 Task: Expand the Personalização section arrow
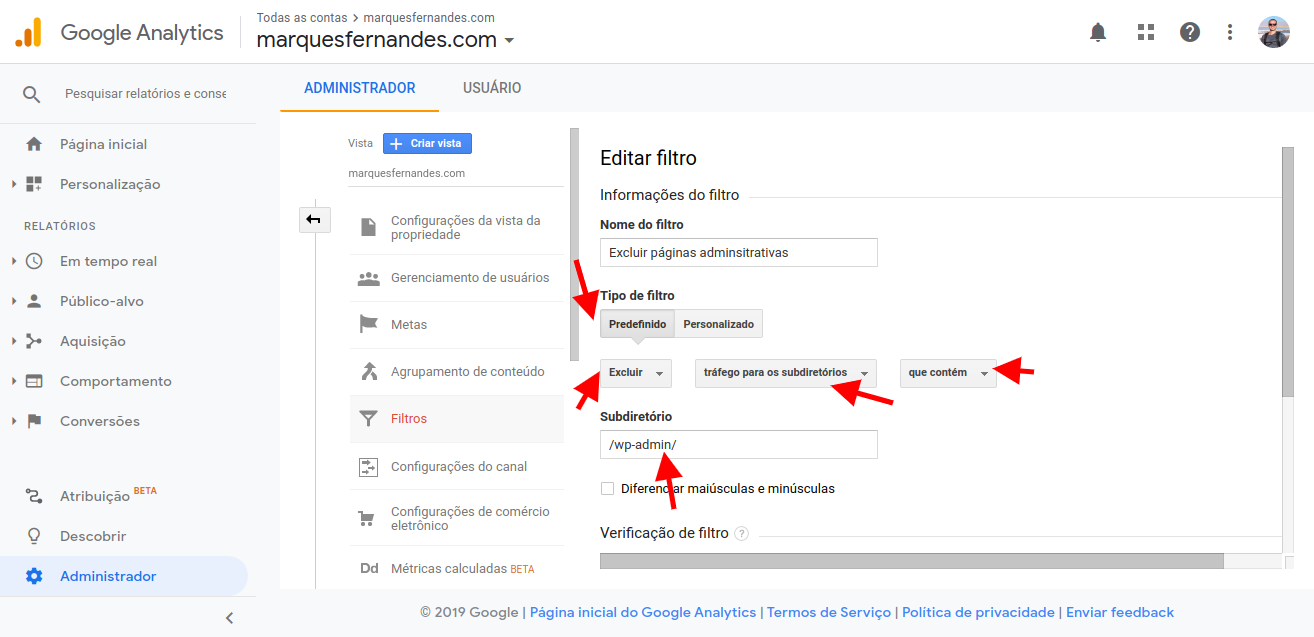point(13,184)
